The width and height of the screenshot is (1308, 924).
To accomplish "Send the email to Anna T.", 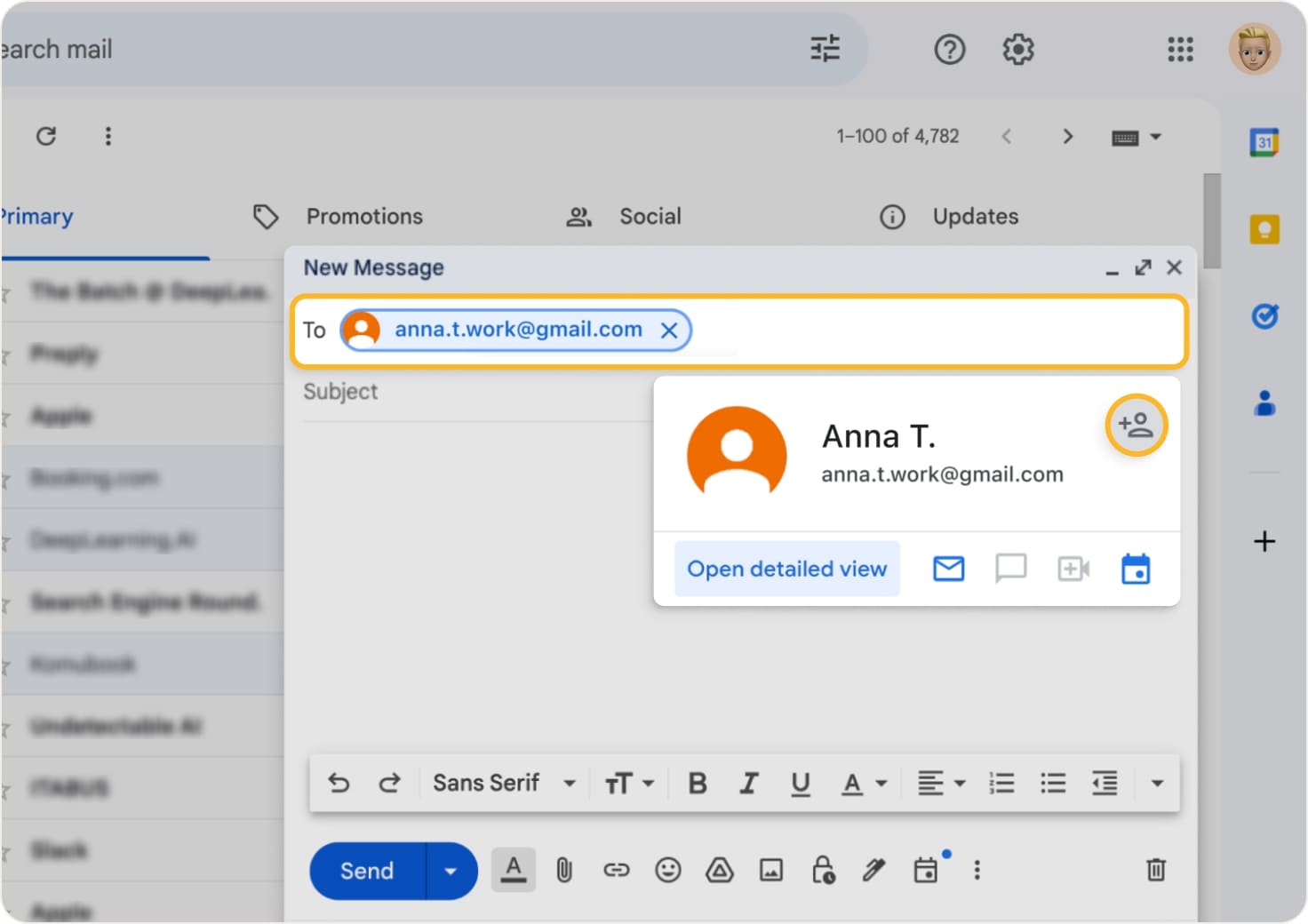I will pyautogui.click(x=366, y=870).
